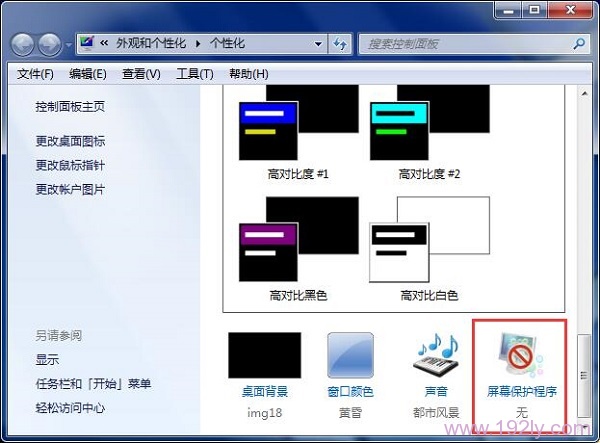Open the 显示 link under 另请参阅

pos(47,360)
